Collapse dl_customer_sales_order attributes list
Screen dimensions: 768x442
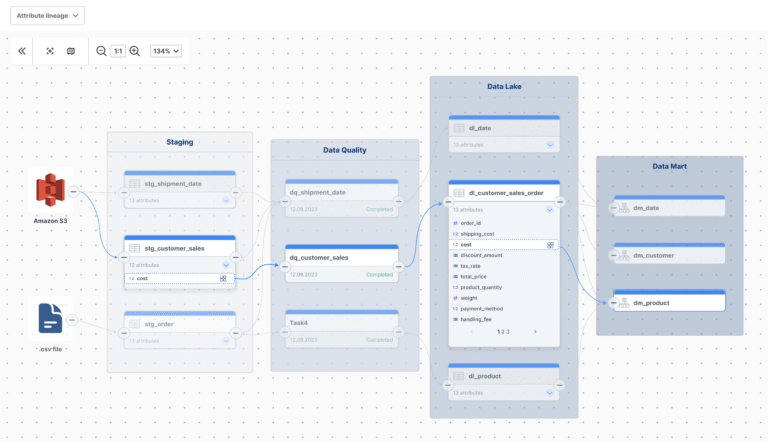coord(550,210)
